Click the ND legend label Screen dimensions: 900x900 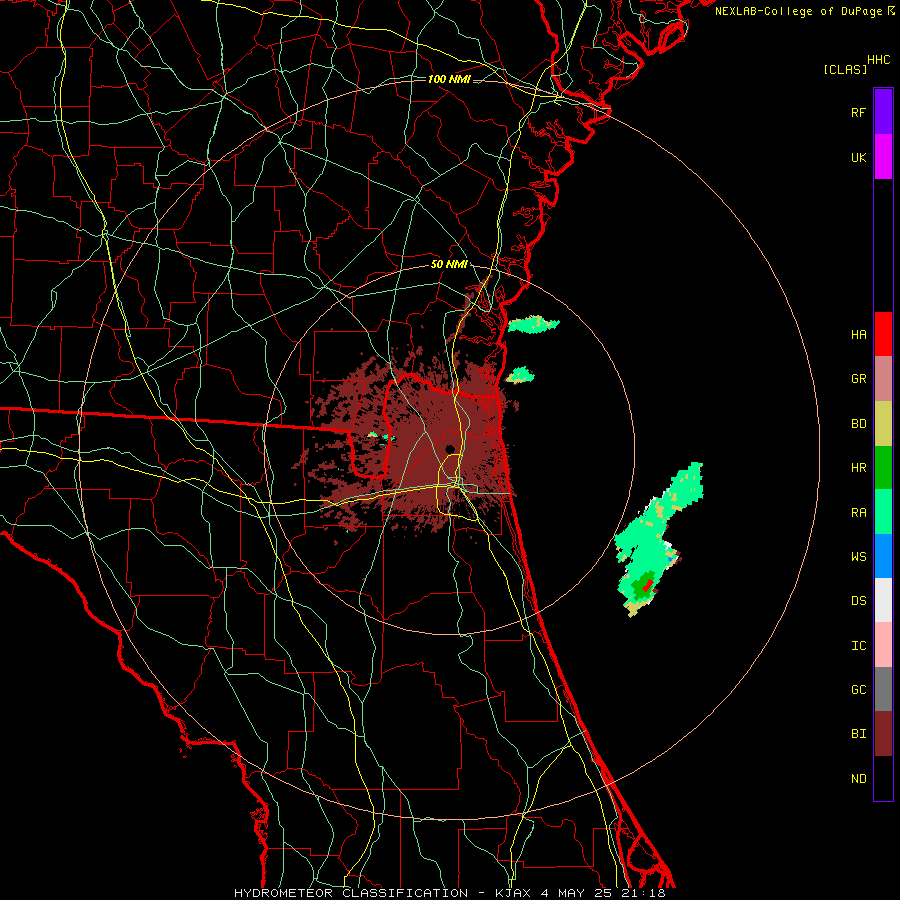pyautogui.click(x=858, y=779)
